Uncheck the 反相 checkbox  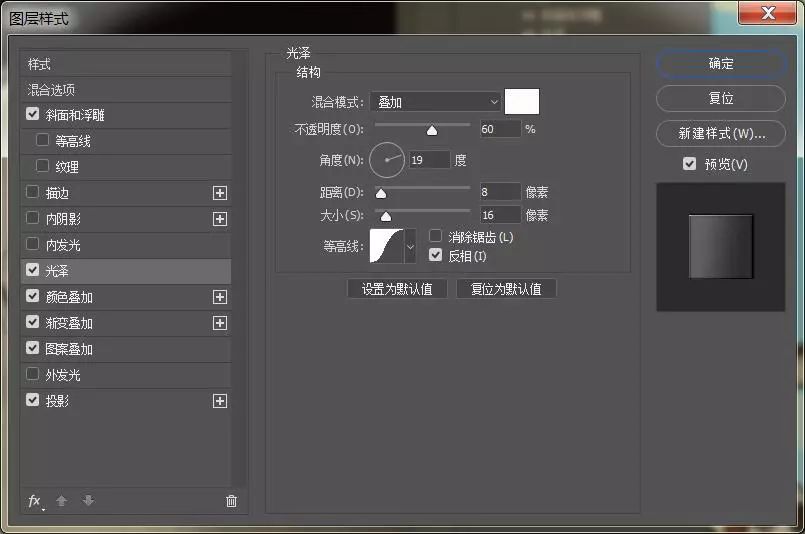pyautogui.click(x=436, y=256)
